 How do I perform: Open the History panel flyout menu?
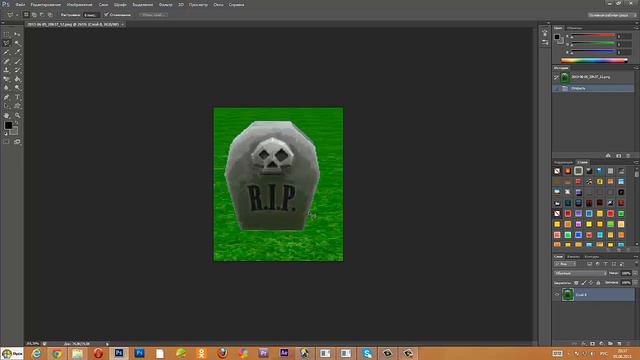coord(636,68)
